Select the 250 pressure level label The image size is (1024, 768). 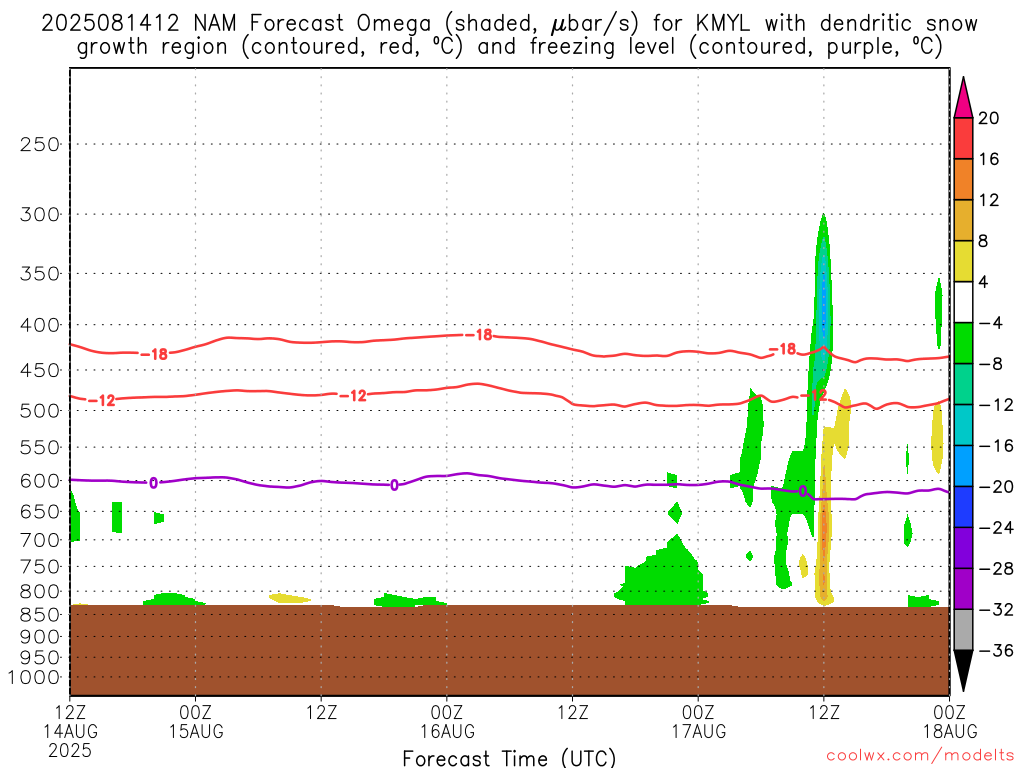[40, 144]
